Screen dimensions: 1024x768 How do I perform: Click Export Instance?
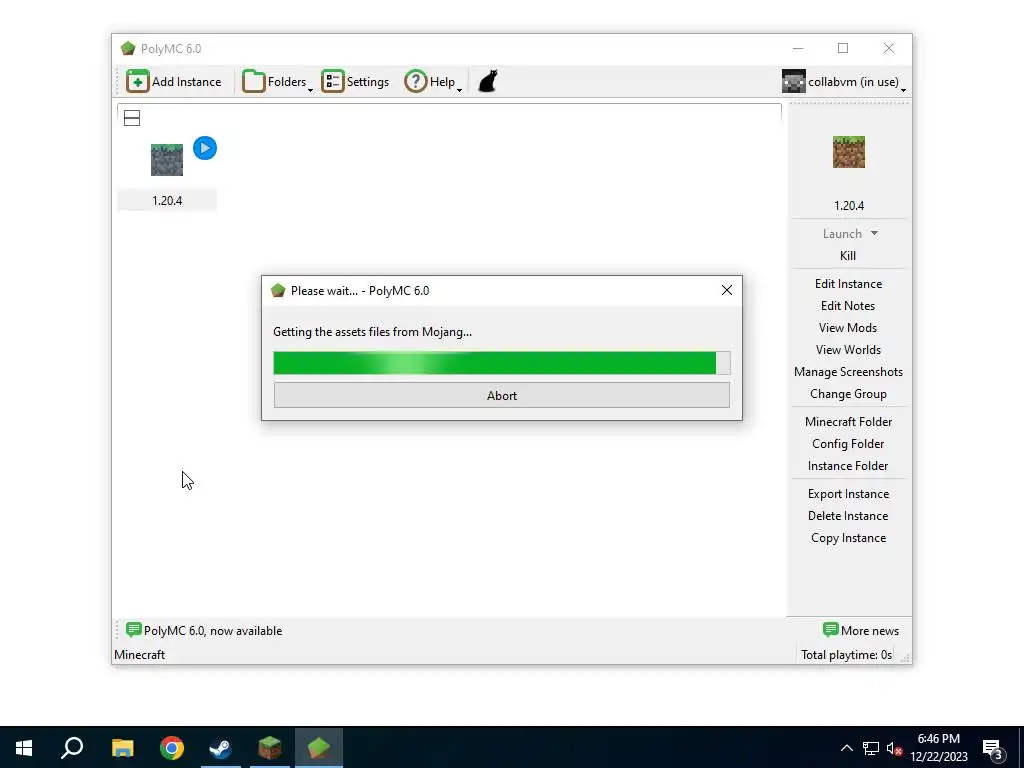point(848,494)
